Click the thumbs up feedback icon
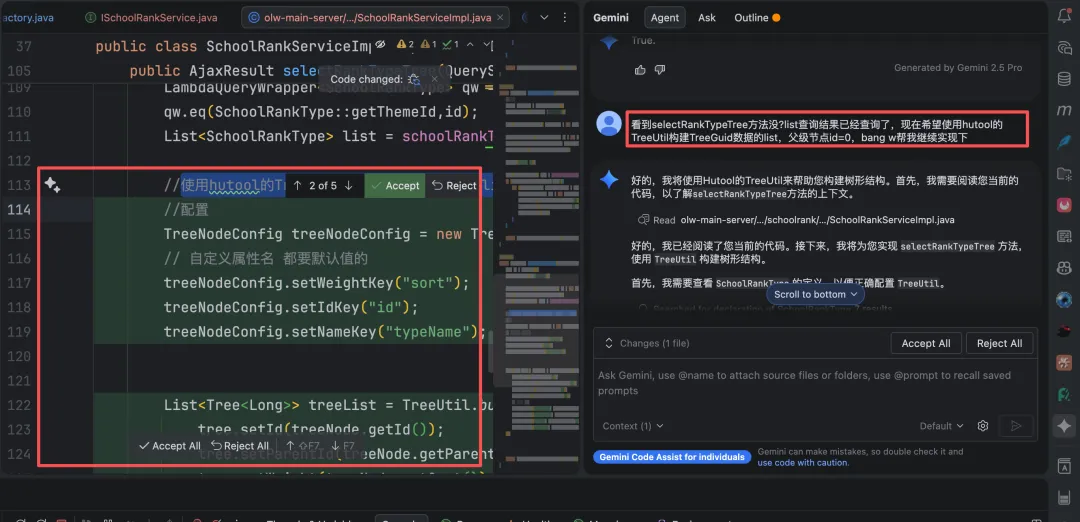The image size is (1080, 522). pyautogui.click(x=641, y=70)
